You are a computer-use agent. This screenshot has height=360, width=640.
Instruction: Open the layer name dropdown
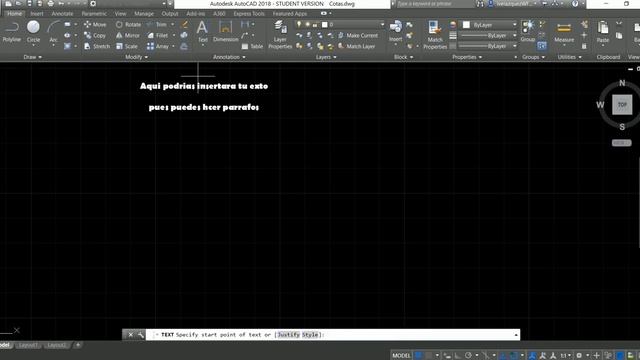[340, 25]
